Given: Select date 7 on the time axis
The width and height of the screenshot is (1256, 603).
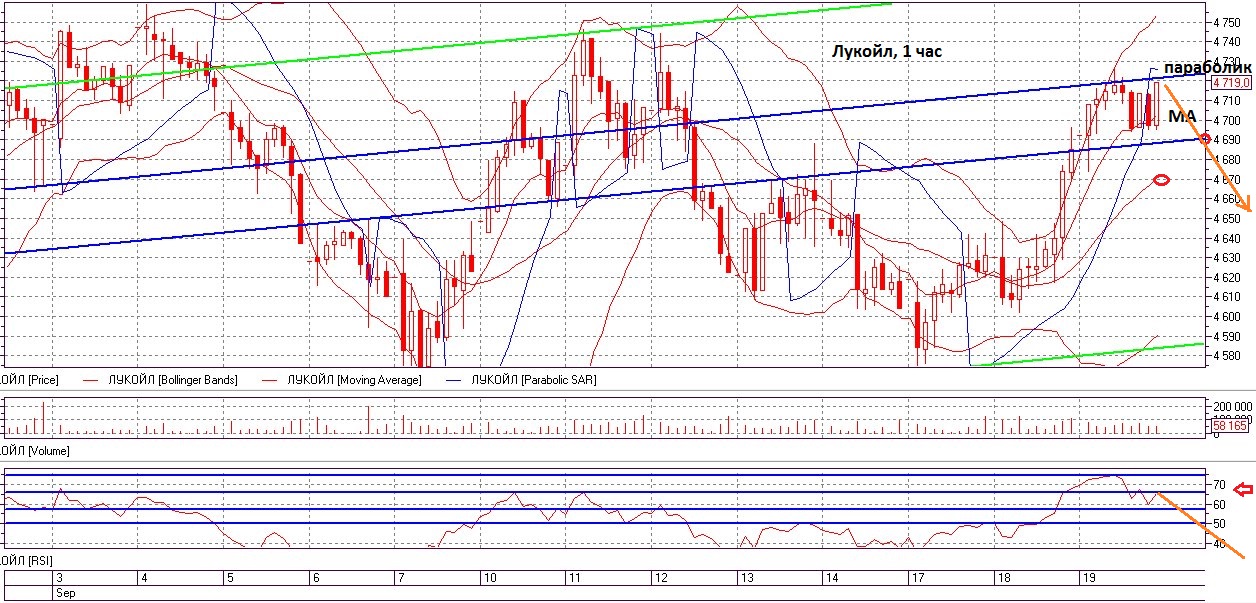Looking at the screenshot, I should pyautogui.click(x=400, y=579).
